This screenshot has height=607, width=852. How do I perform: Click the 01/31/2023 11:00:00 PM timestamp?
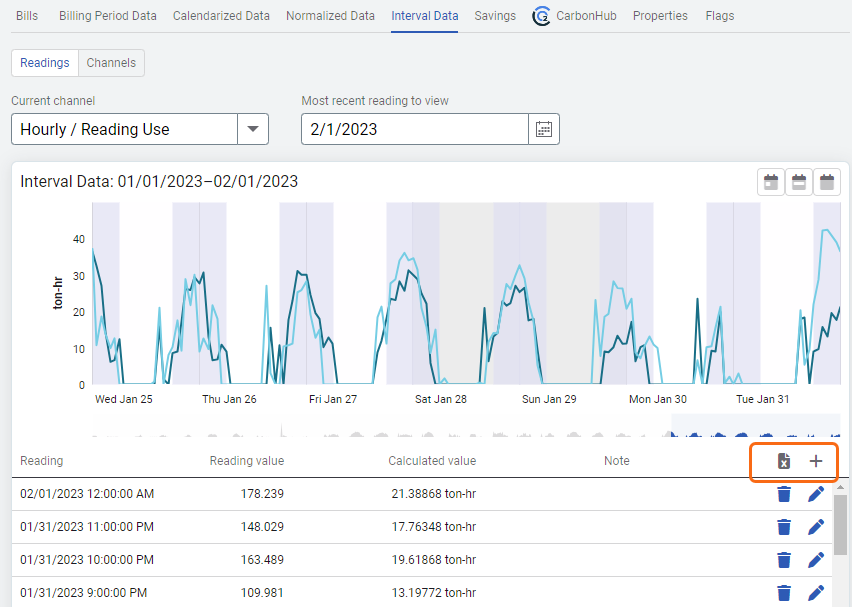point(87,527)
